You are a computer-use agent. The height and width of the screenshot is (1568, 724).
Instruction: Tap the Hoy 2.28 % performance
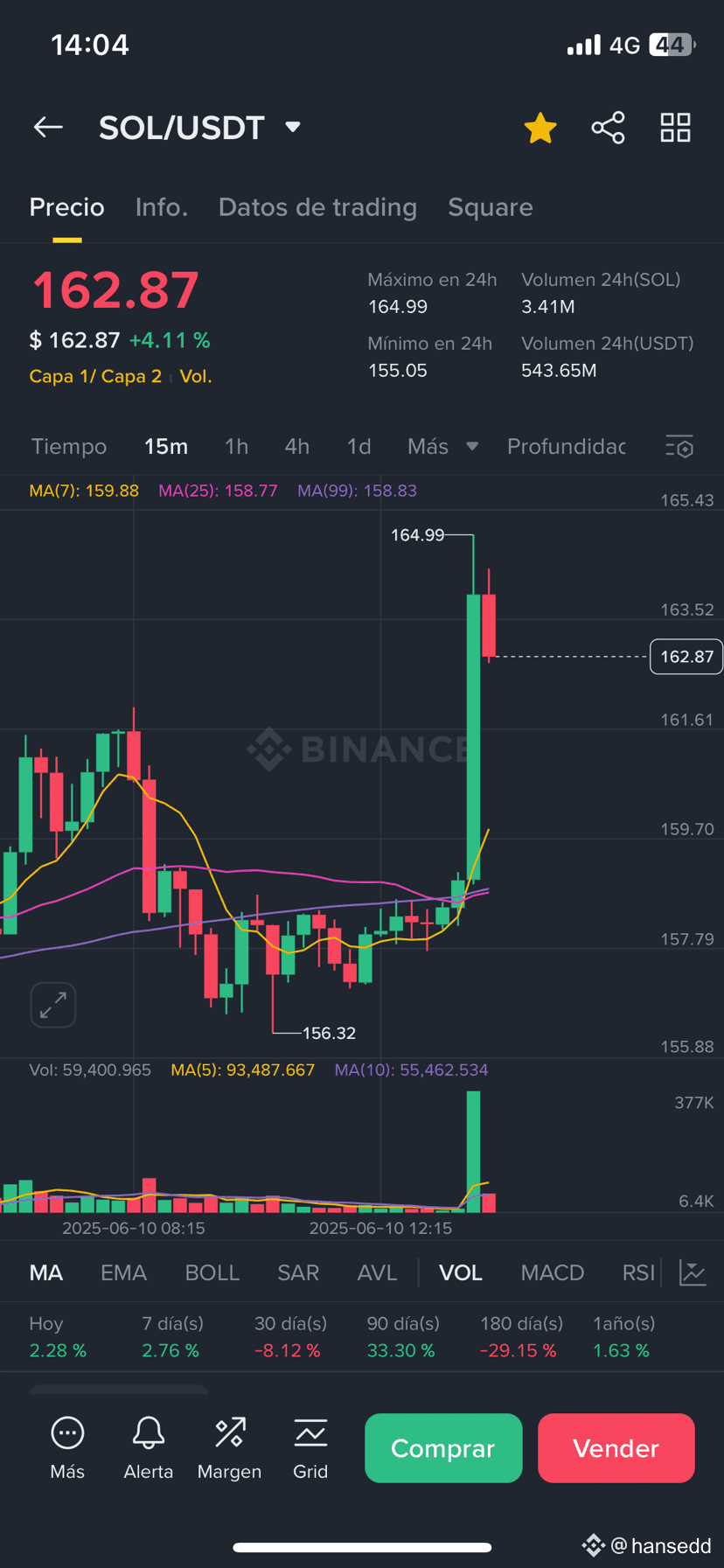pyautogui.click(x=58, y=1337)
